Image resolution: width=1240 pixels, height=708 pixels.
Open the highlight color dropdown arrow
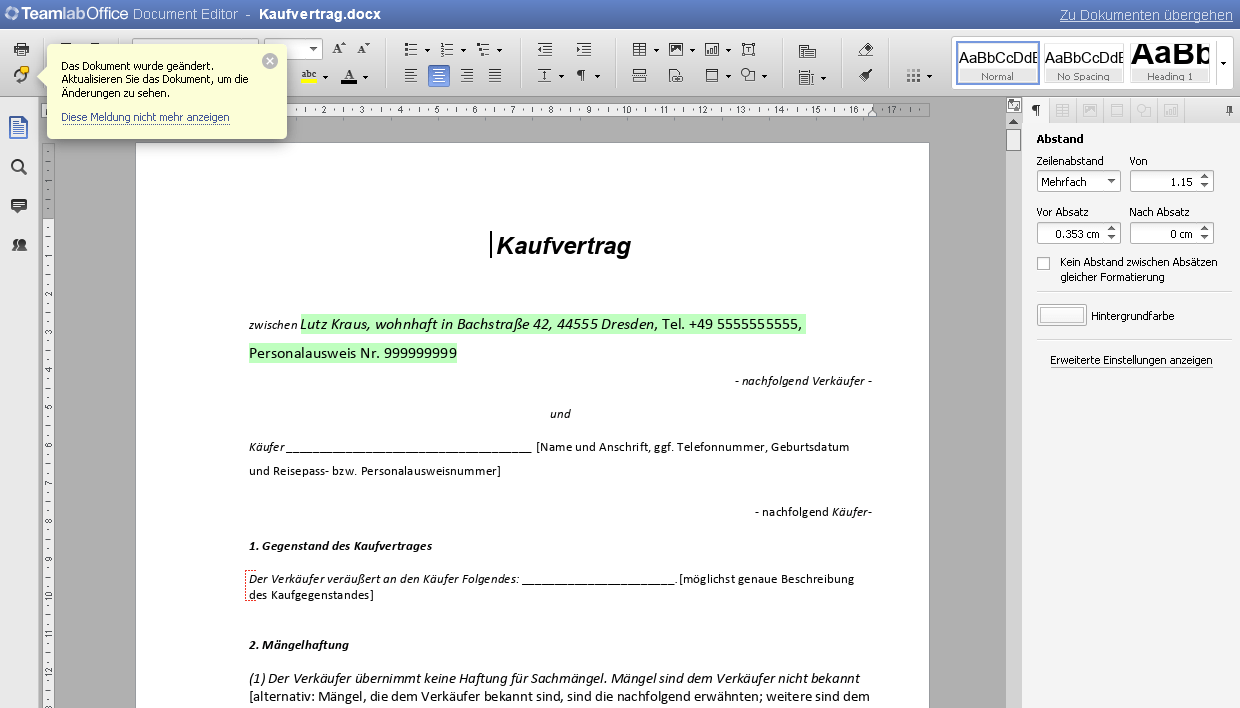(326, 77)
